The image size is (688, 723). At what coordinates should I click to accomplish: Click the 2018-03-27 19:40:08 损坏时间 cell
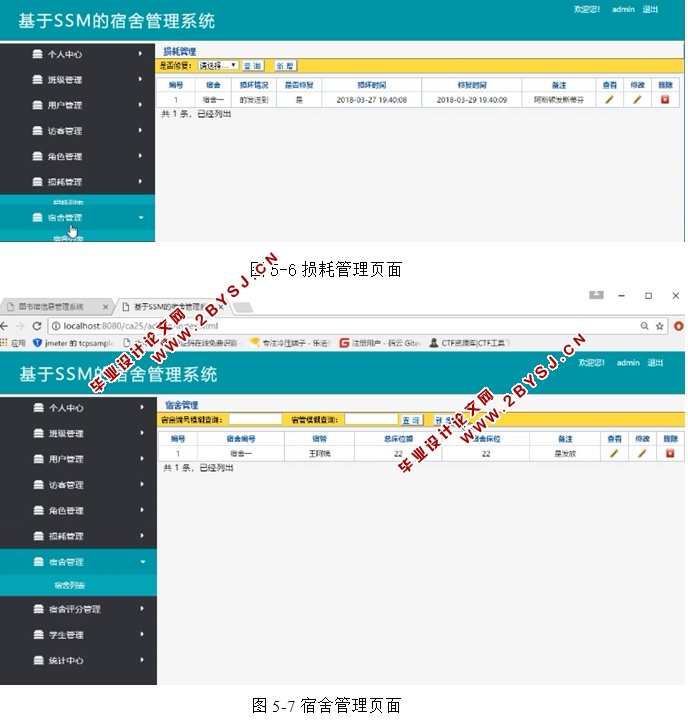(372, 100)
